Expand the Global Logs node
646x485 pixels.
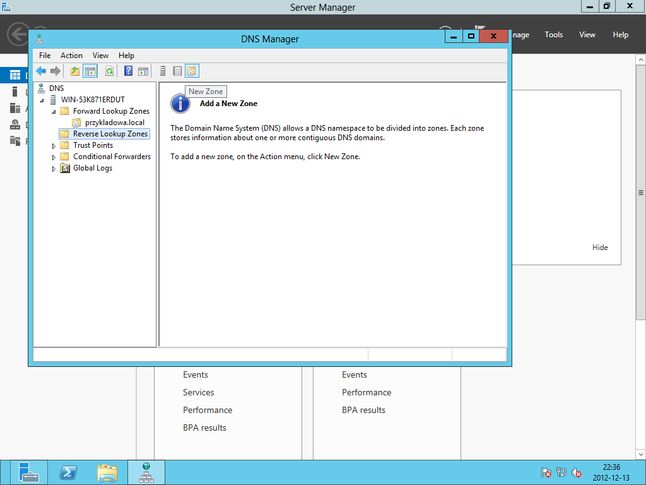click(54, 169)
